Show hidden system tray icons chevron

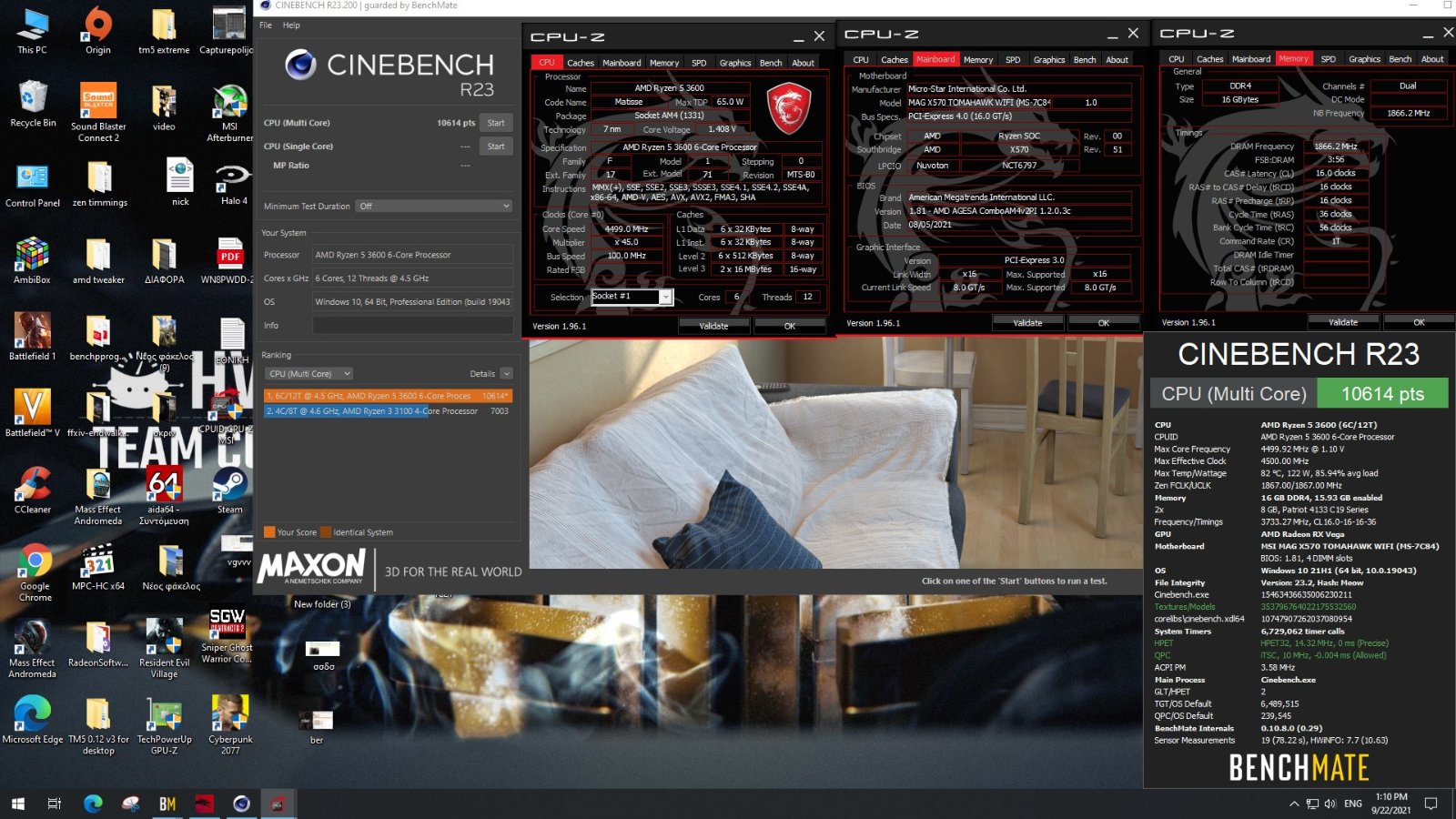click(1294, 804)
